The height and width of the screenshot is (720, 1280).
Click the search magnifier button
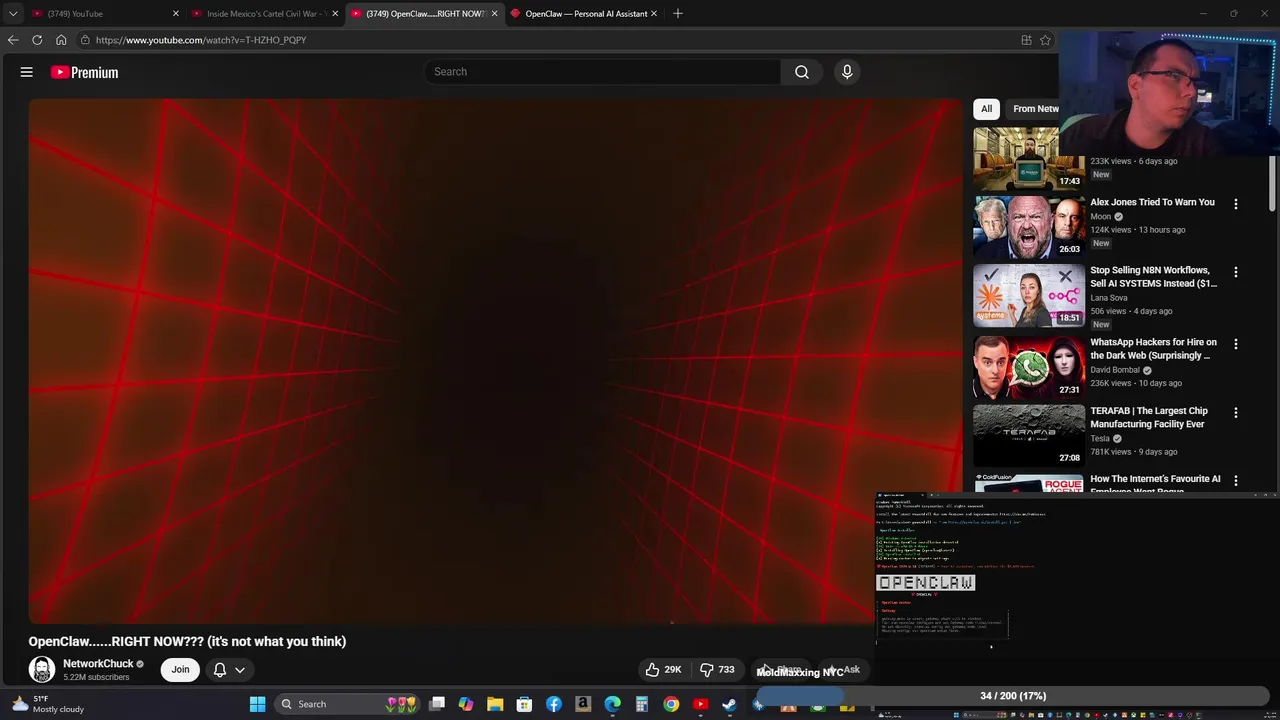point(802,72)
